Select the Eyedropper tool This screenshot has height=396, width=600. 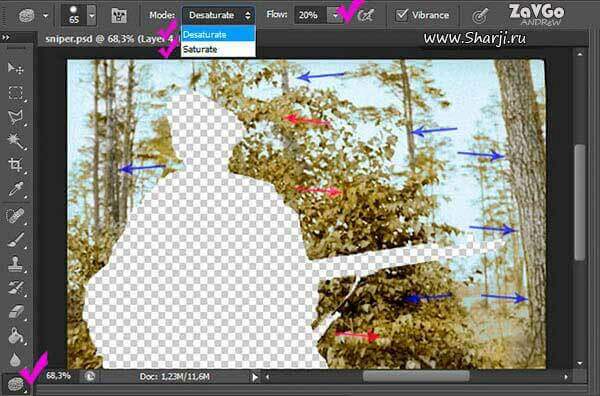click(x=16, y=189)
